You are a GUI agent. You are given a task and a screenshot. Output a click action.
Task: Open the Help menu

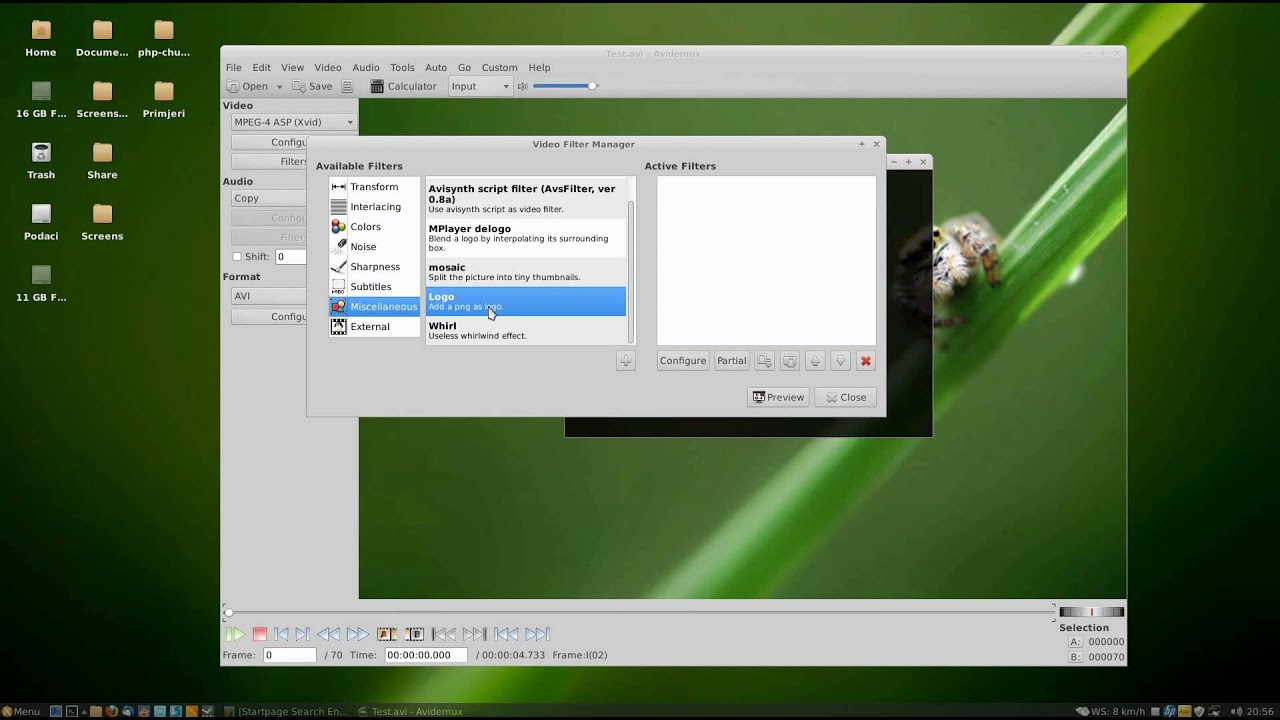tap(539, 68)
